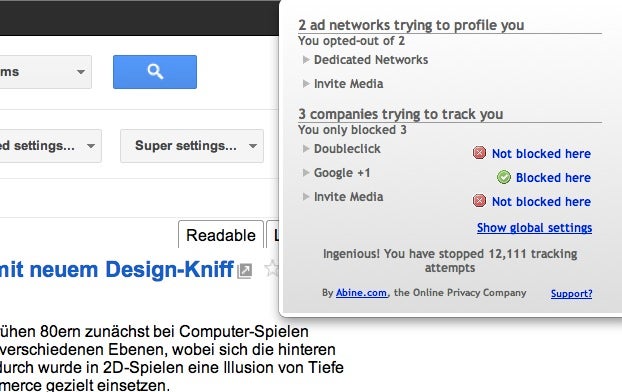Open the dropdown left of search button
The height and width of the screenshot is (392, 622).
pos(46,72)
